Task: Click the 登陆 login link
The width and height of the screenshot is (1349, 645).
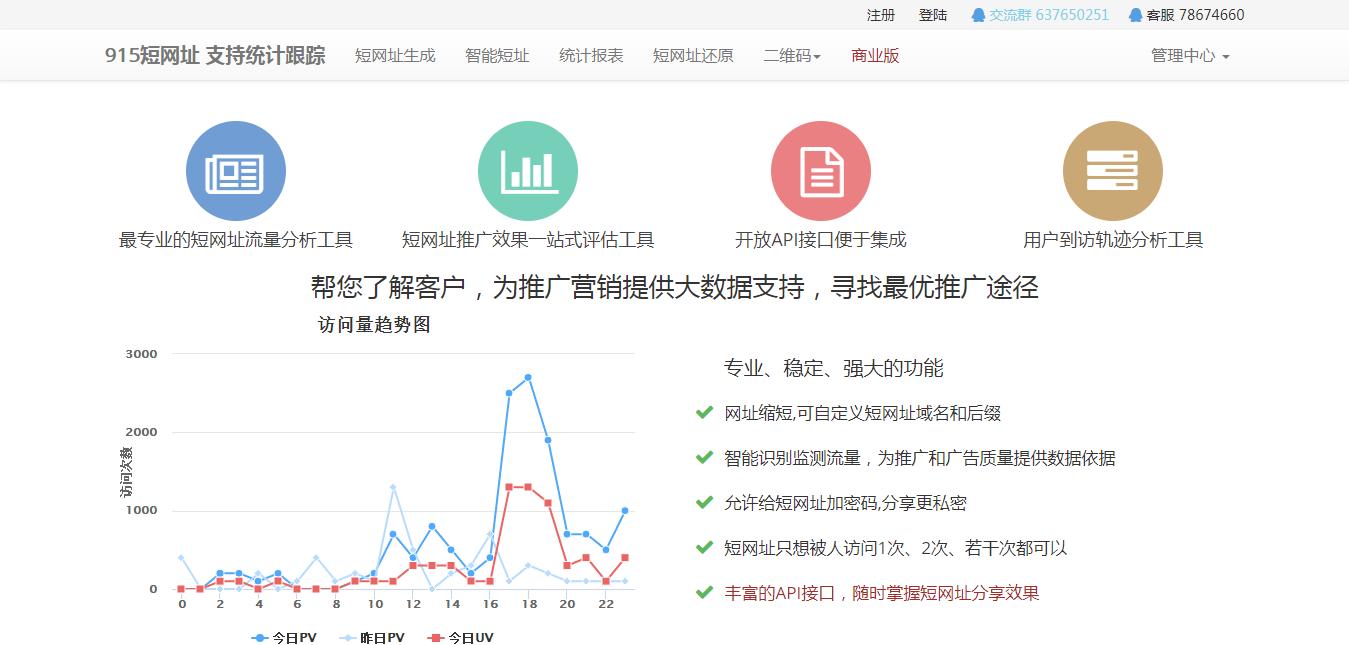Action: click(x=933, y=15)
